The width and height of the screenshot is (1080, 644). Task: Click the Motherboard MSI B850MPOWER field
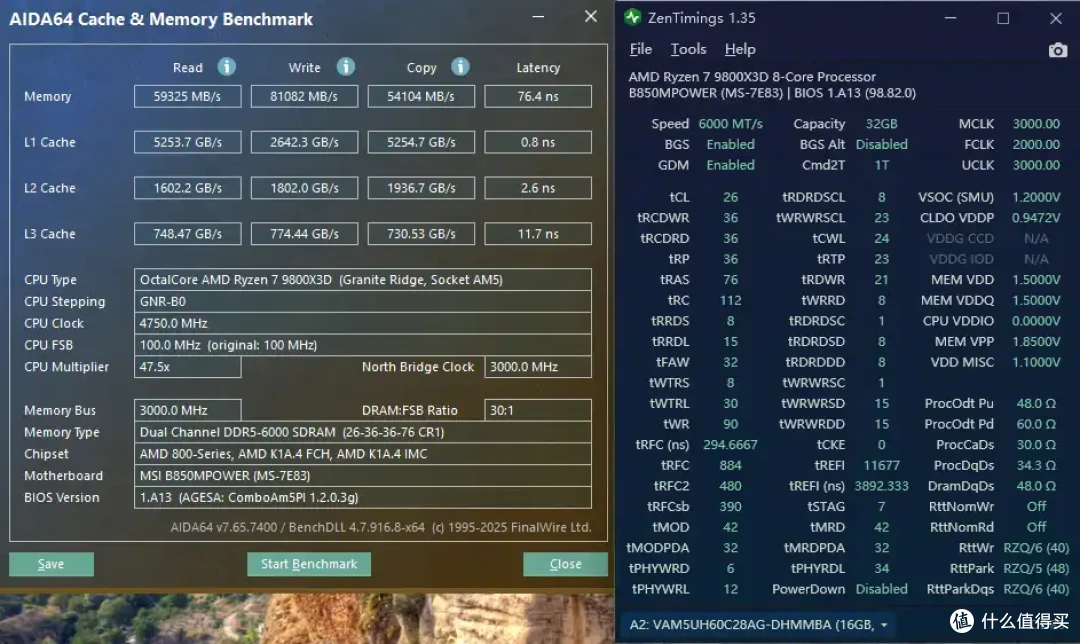(362, 476)
